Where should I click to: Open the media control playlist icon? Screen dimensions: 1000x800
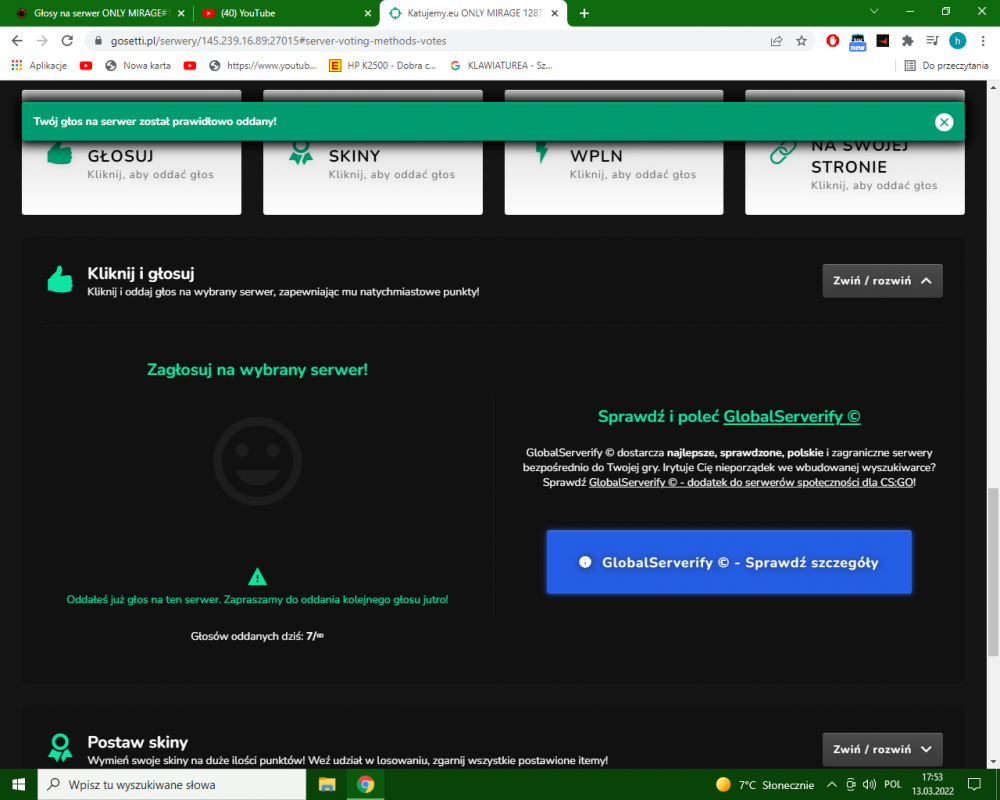[932, 41]
